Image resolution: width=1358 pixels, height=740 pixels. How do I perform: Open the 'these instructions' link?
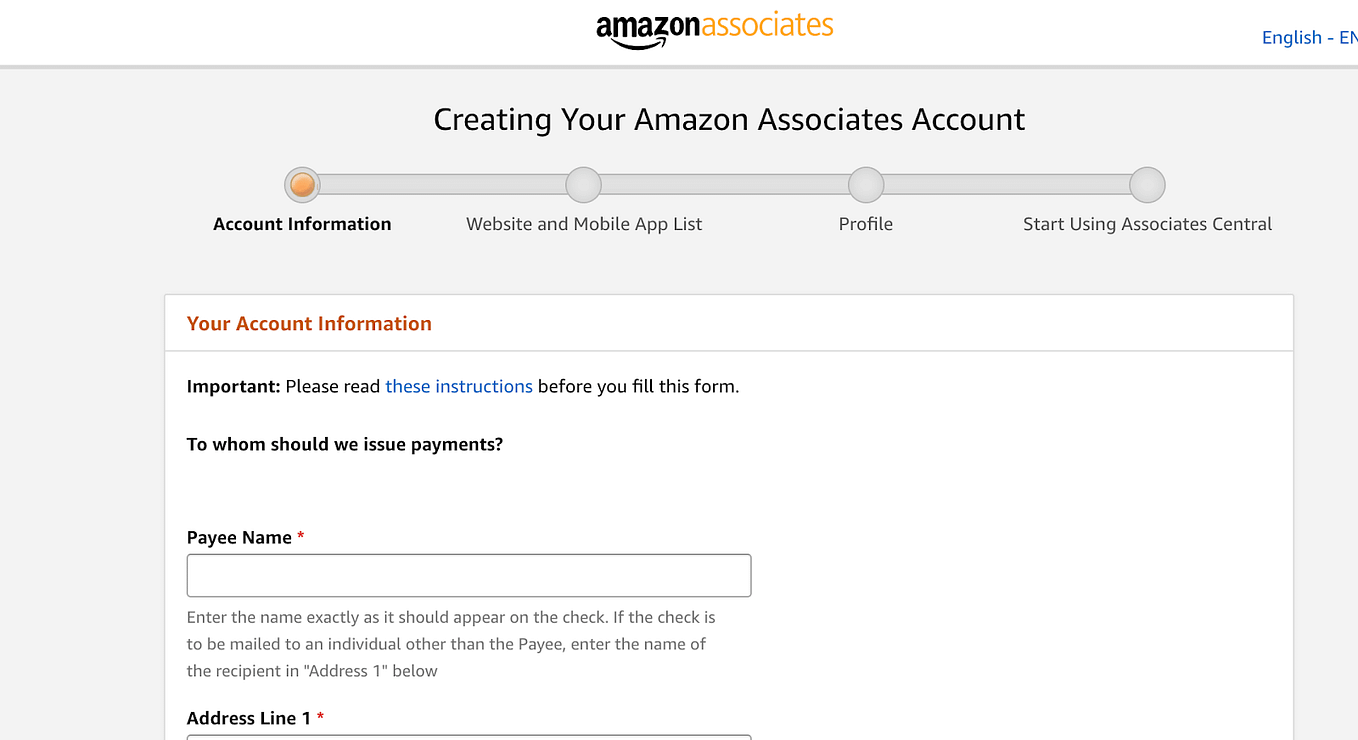coord(458,386)
